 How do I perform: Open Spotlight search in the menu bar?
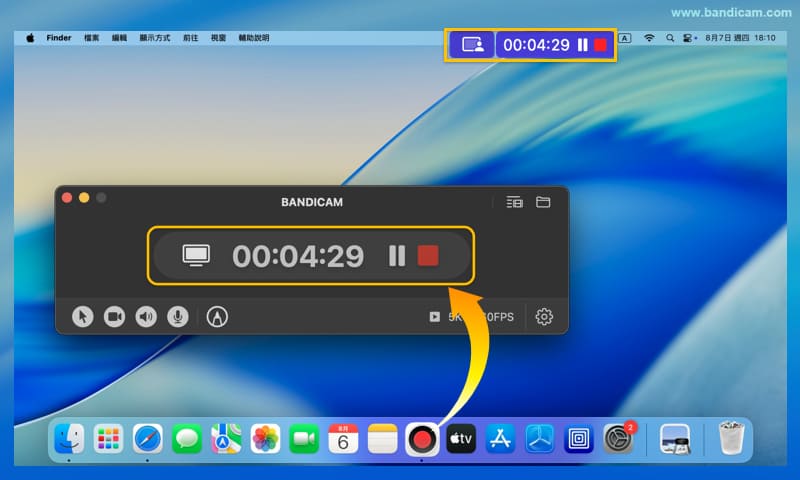click(670, 38)
